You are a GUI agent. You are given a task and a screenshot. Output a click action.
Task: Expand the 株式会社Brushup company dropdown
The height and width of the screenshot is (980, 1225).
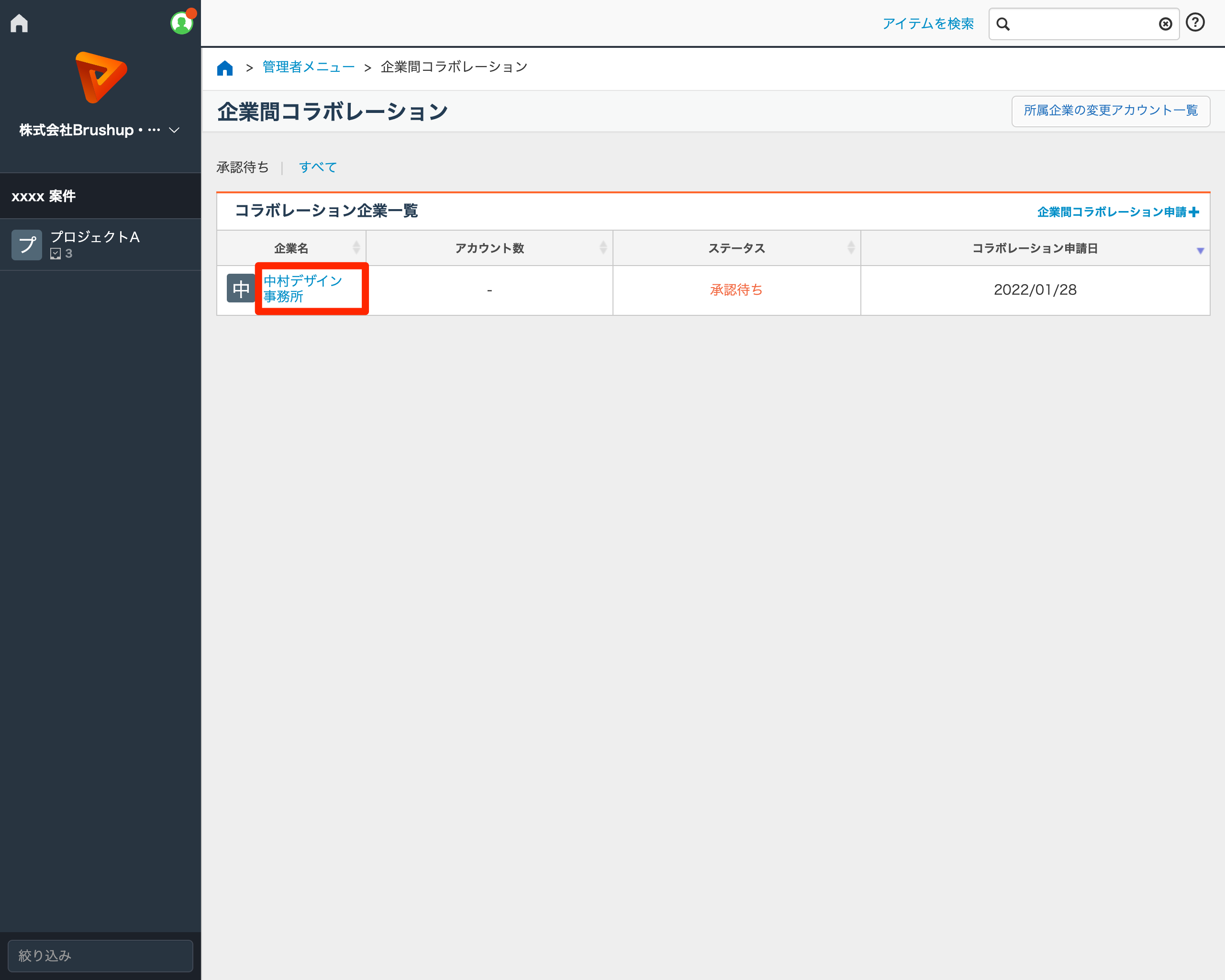pyautogui.click(x=174, y=130)
